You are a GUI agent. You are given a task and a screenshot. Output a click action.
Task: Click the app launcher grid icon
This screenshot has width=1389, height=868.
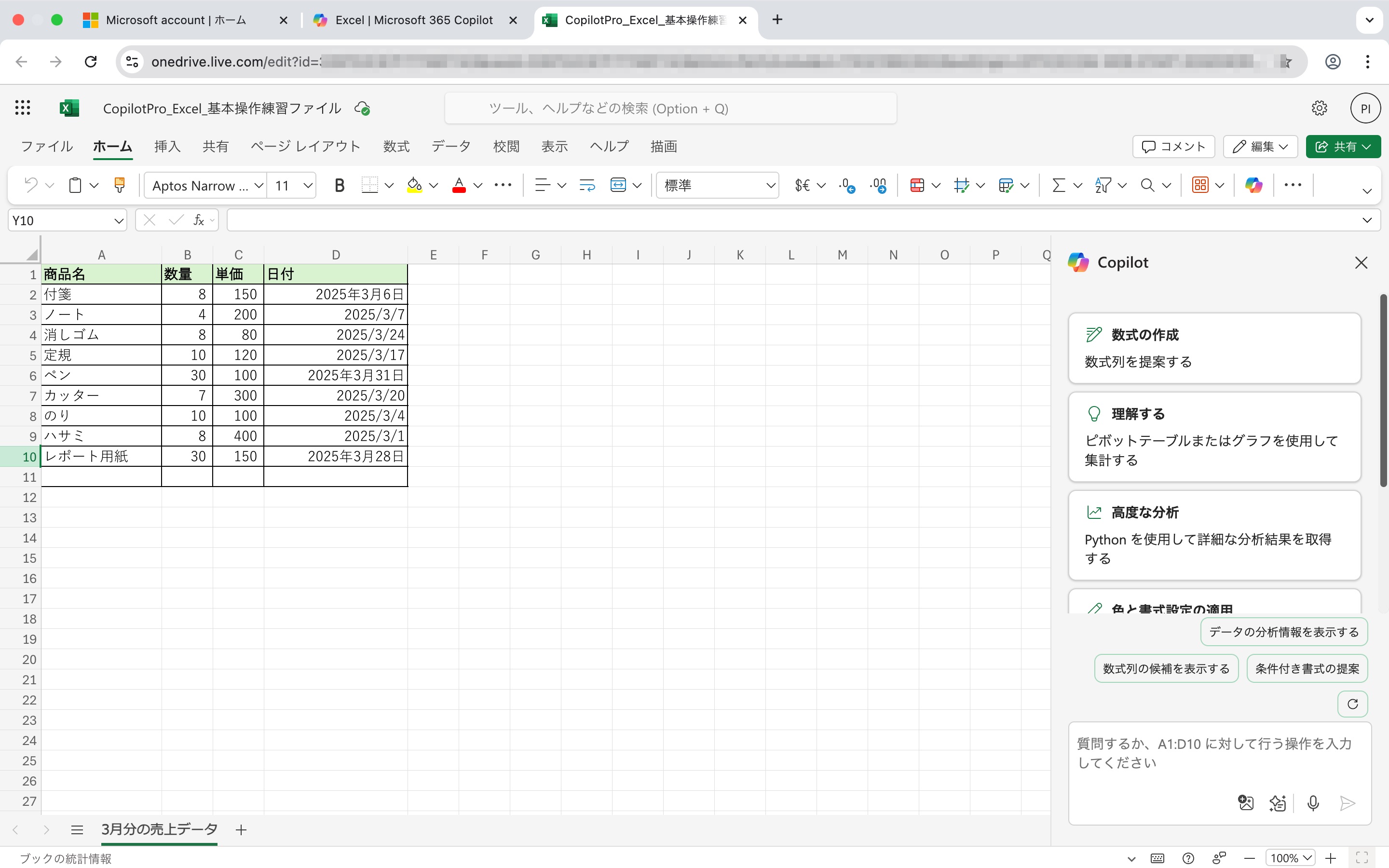(22, 108)
